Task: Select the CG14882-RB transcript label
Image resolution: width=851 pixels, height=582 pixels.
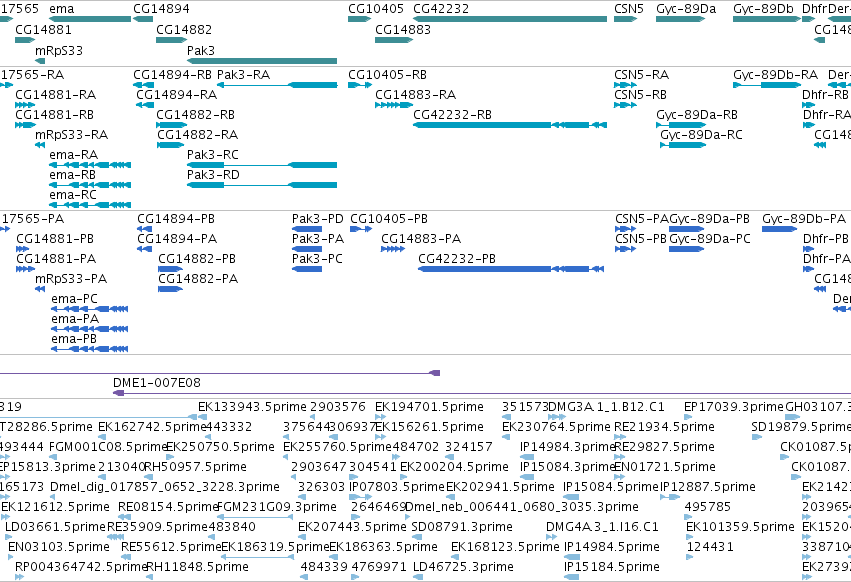Action: tap(195, 115)
